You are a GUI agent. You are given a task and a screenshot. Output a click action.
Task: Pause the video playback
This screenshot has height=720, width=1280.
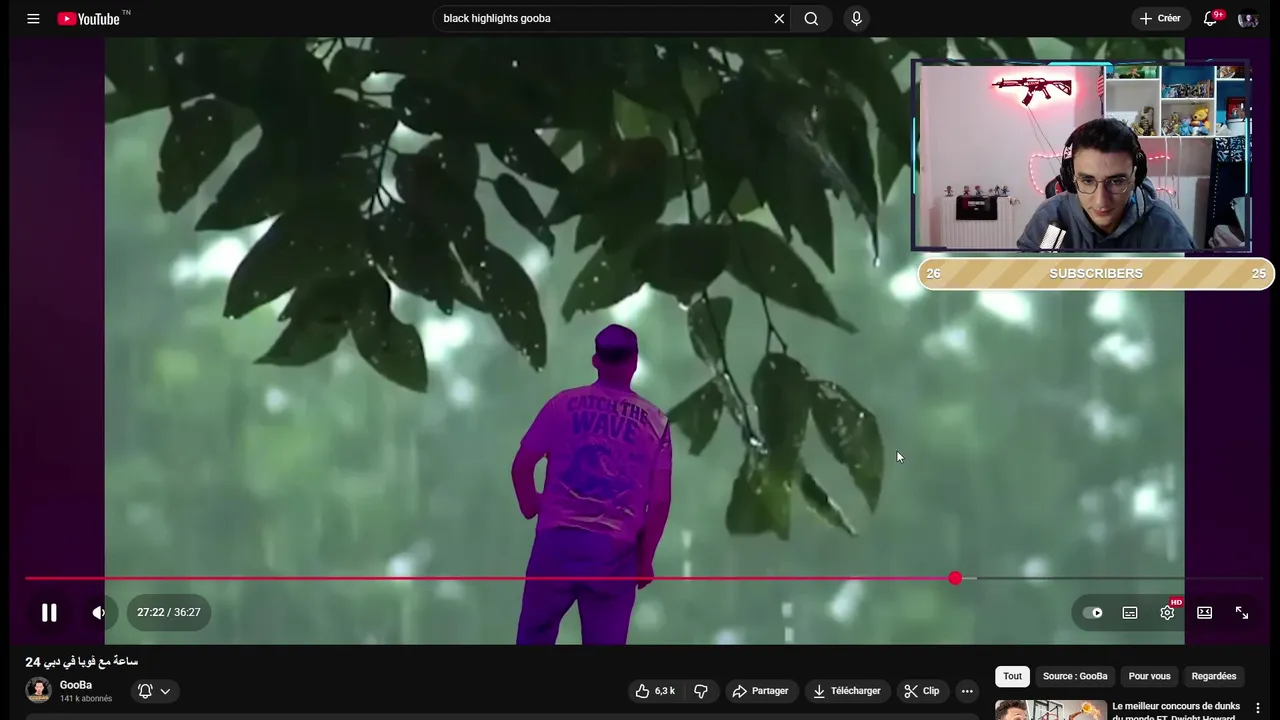(49, 612)
